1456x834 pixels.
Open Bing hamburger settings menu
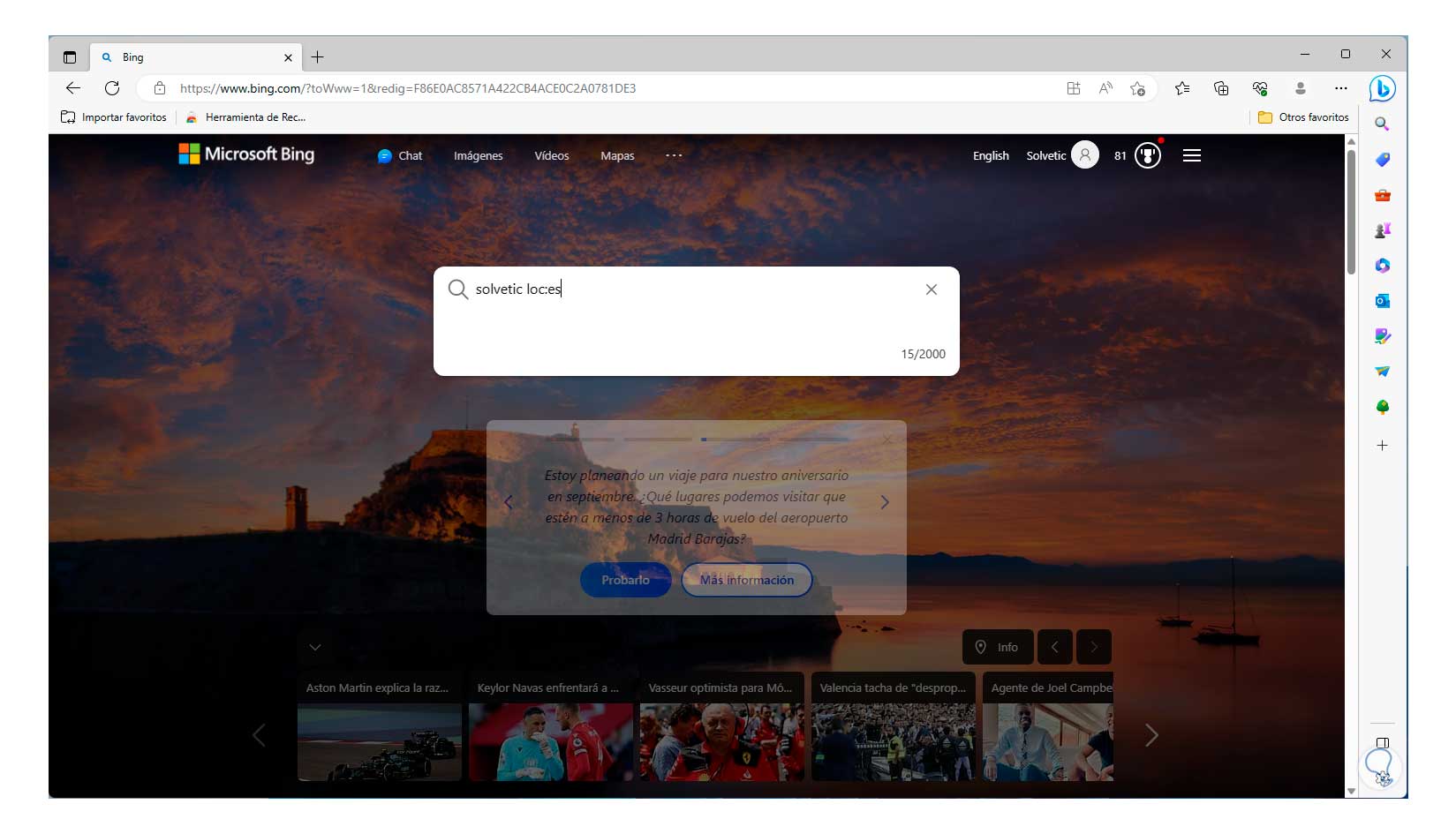click(1192, 155)
